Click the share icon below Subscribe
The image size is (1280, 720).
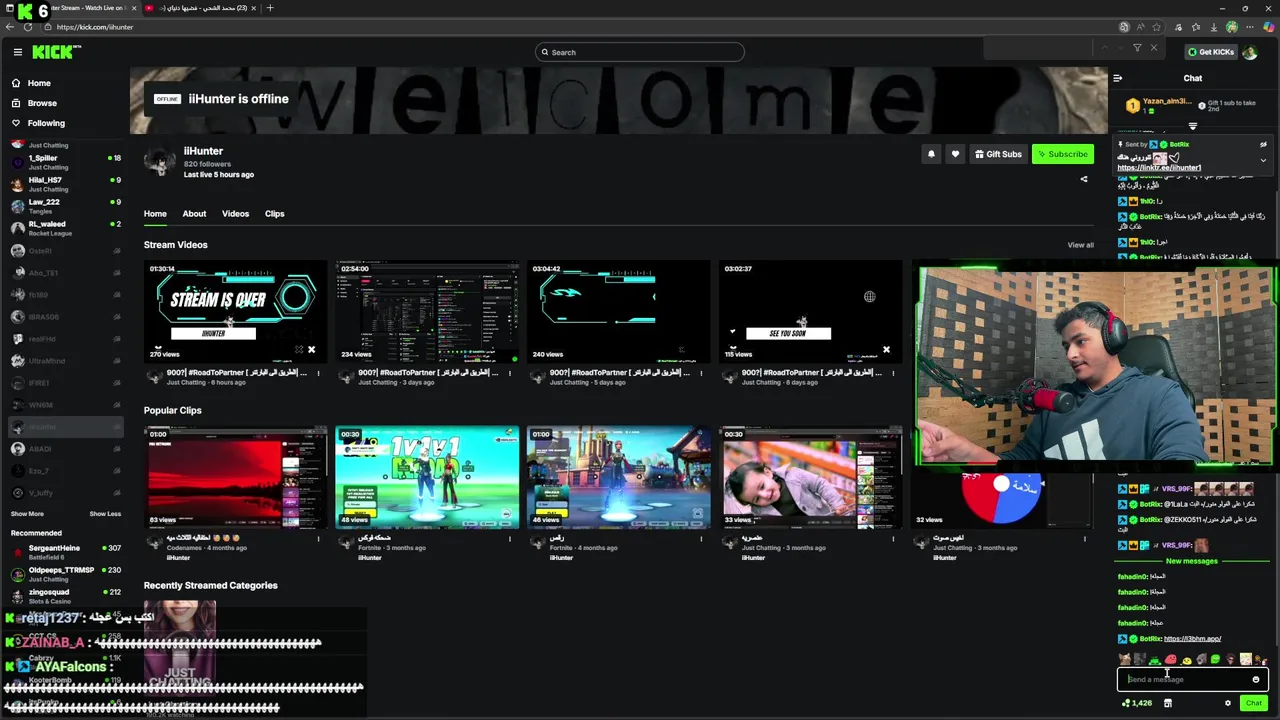coord(1084,179)
